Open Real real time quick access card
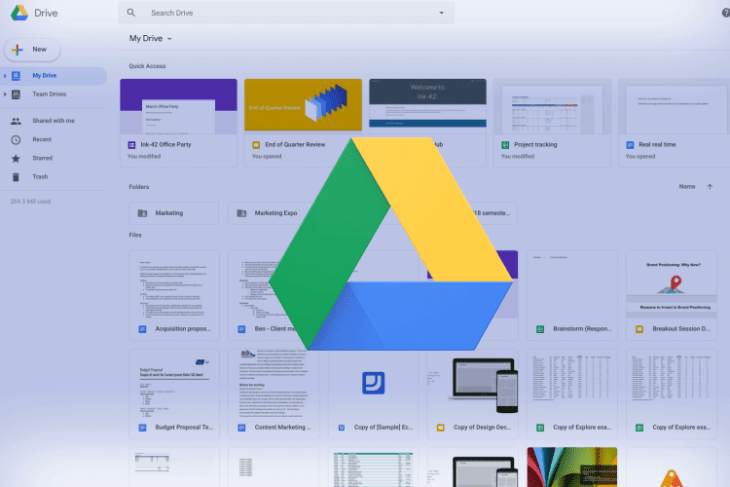Image resolution: width=730 pixels, height=487 pixels. (674, 123)
